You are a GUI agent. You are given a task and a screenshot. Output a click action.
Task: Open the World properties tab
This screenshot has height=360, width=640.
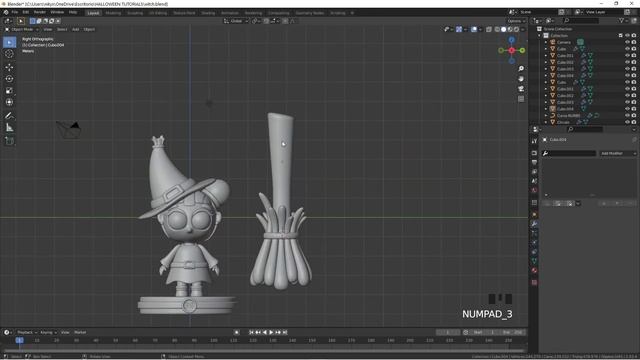pos(534,190)
